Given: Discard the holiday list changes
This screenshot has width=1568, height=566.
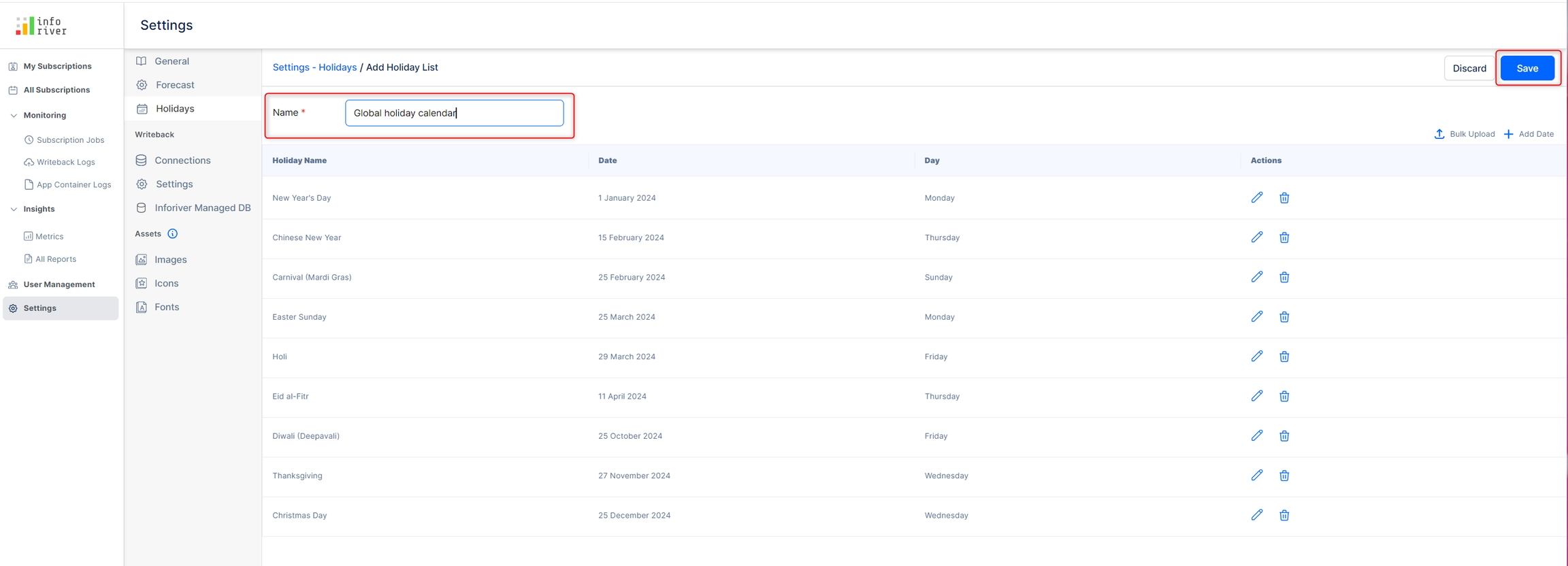Looking at the screenshot, I should pos(1469,68).
